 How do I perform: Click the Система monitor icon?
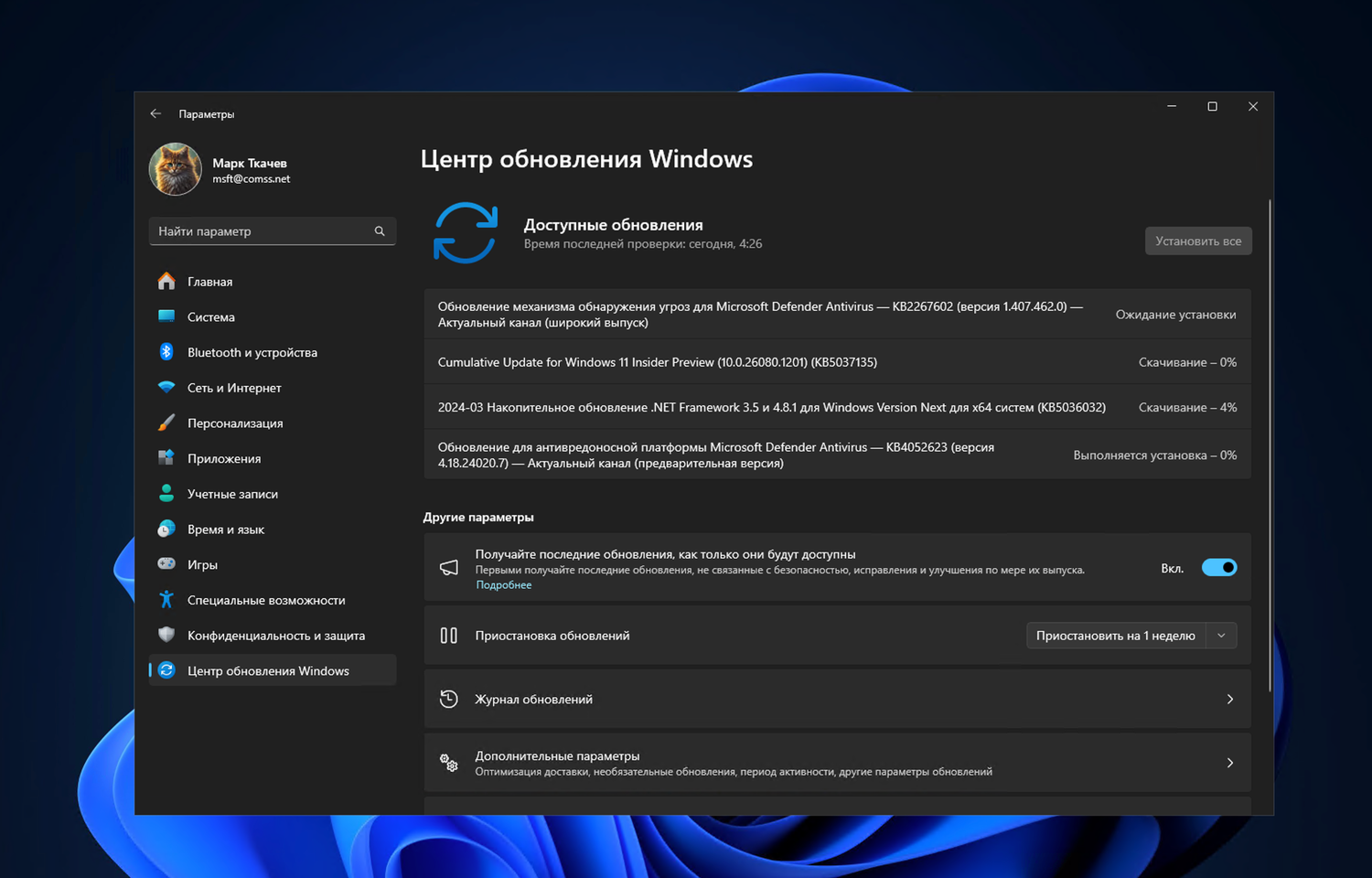[166, 316]
